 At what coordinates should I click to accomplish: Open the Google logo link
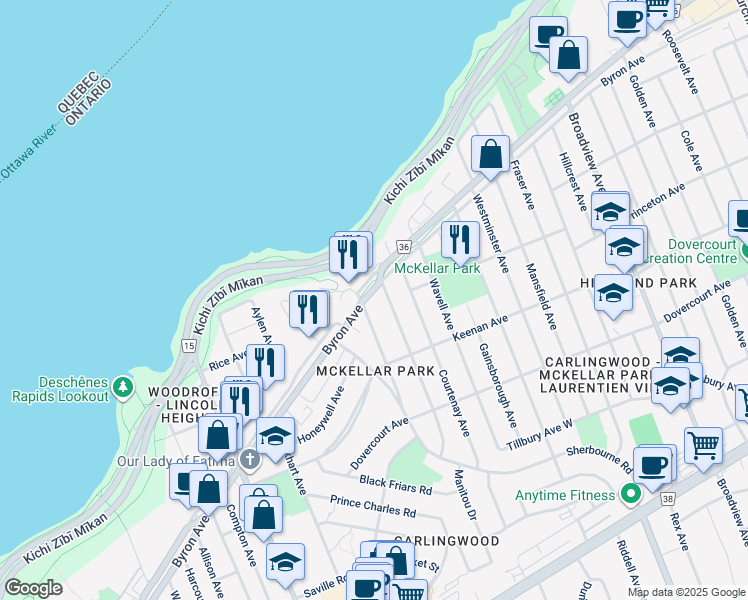click(x=33, y=588)
